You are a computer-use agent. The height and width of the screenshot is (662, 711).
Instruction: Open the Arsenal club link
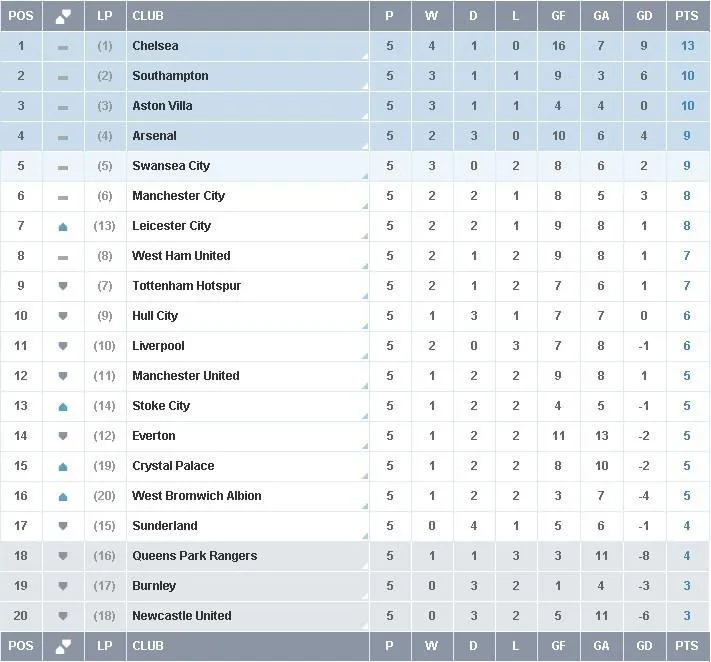(x=154, y=136)
